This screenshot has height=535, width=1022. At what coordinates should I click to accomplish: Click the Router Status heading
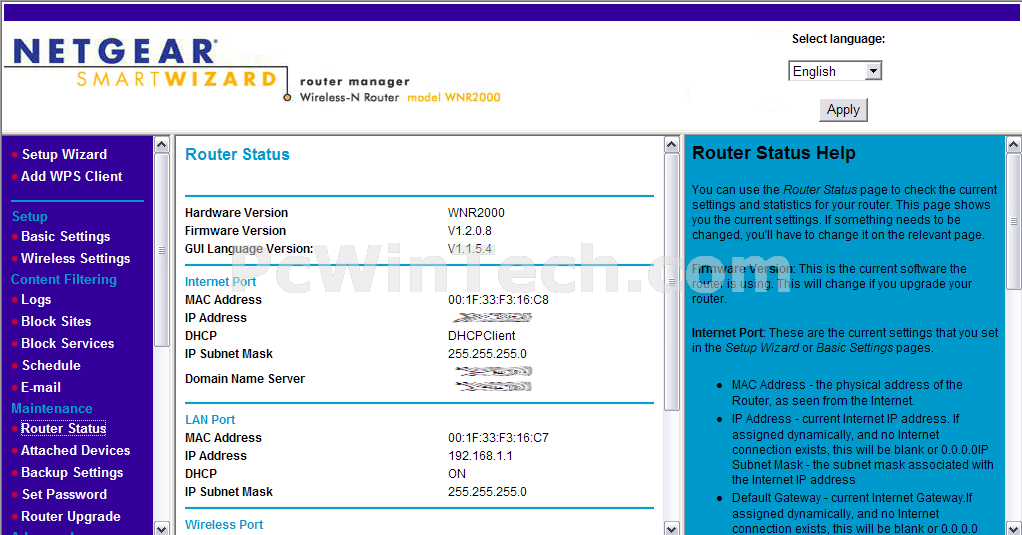click(x=237, y=154)
